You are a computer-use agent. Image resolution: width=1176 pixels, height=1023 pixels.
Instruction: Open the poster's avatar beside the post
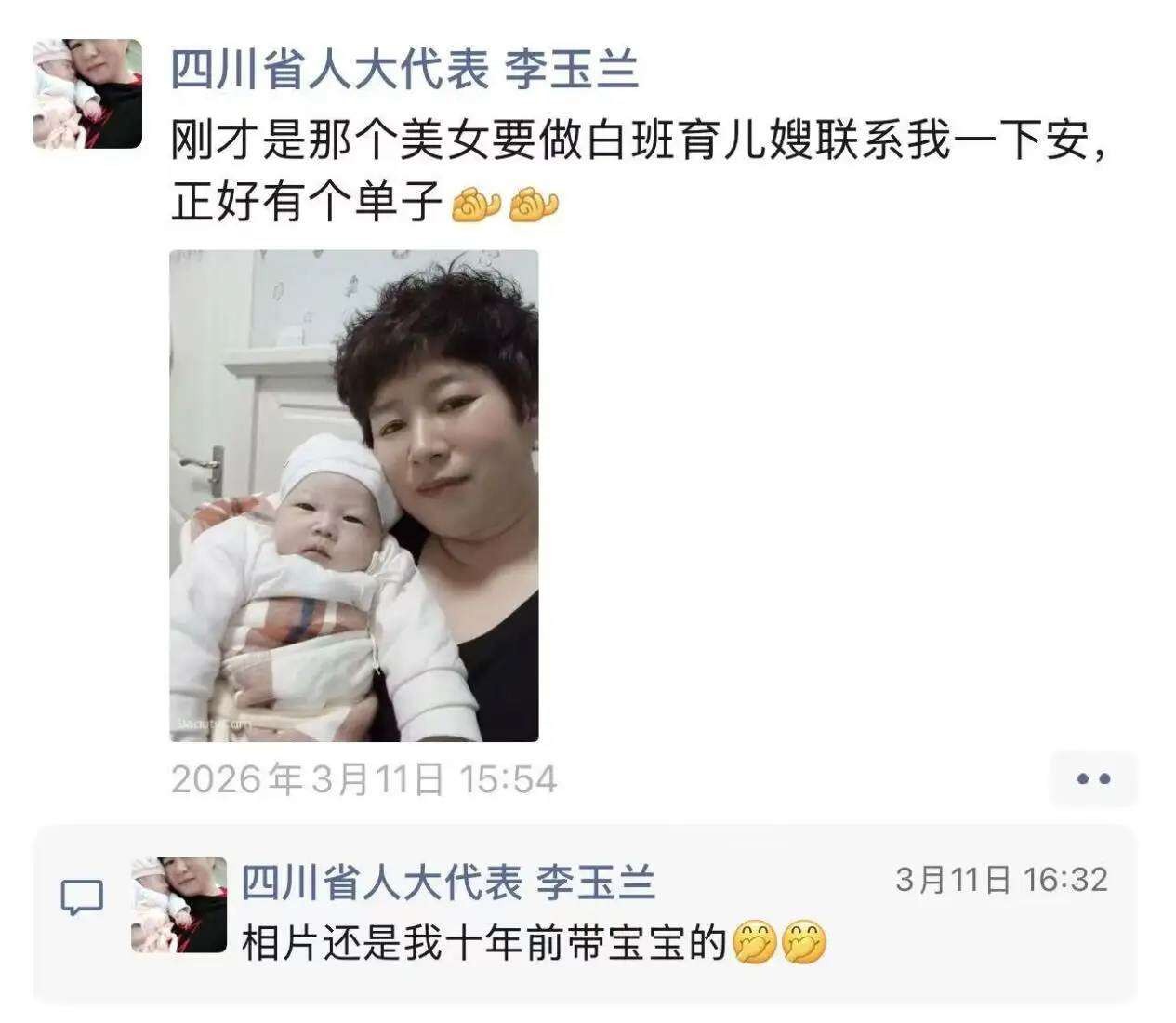coord(87,94)
